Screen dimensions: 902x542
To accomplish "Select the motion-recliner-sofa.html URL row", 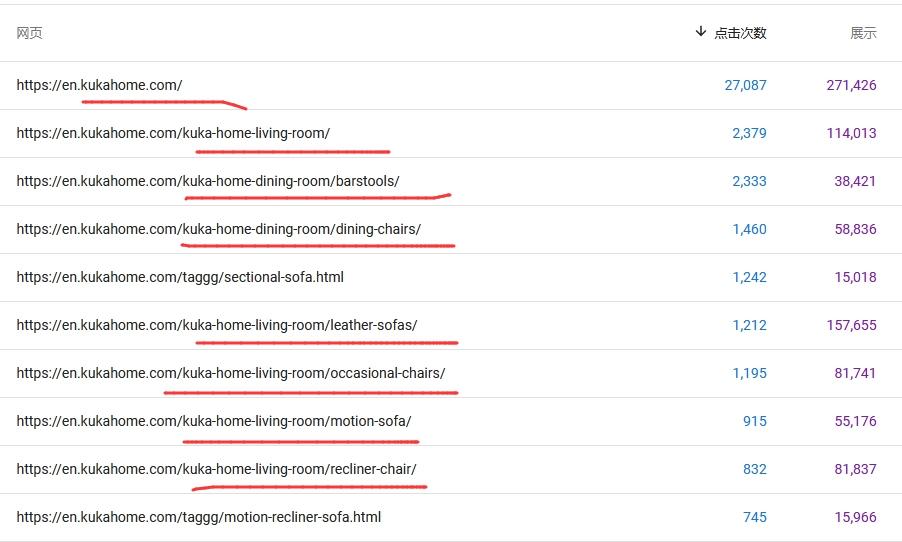I will click(x=199, y=517).
